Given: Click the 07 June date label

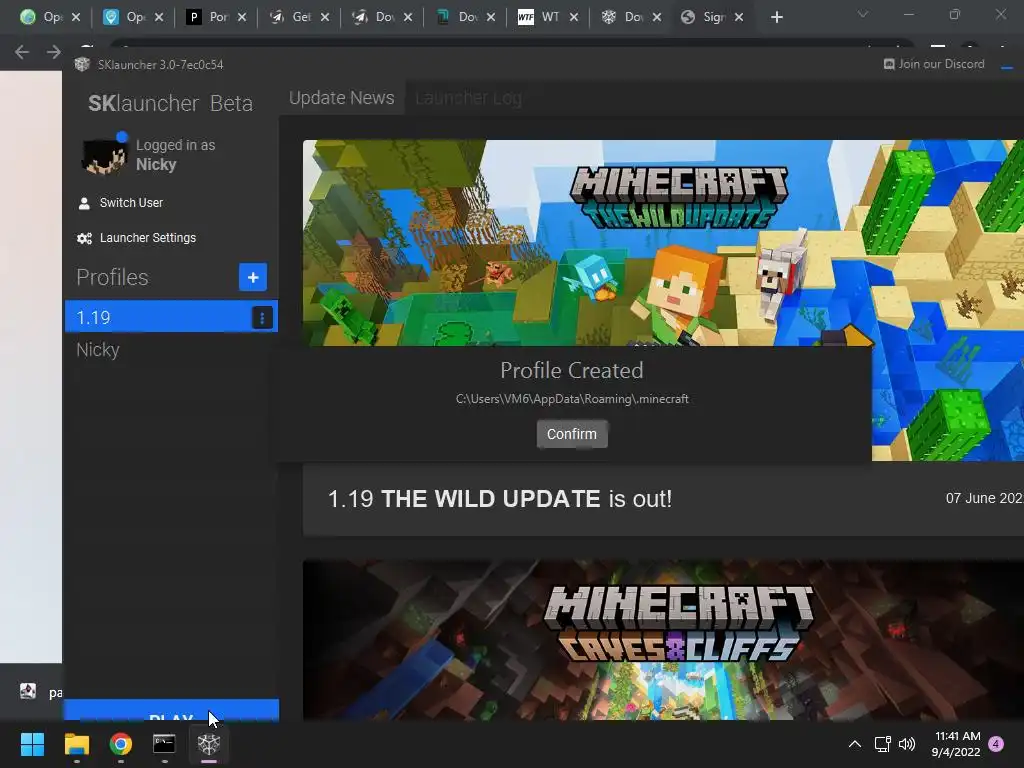Looking at the screenshot, I should click(984, 498).
